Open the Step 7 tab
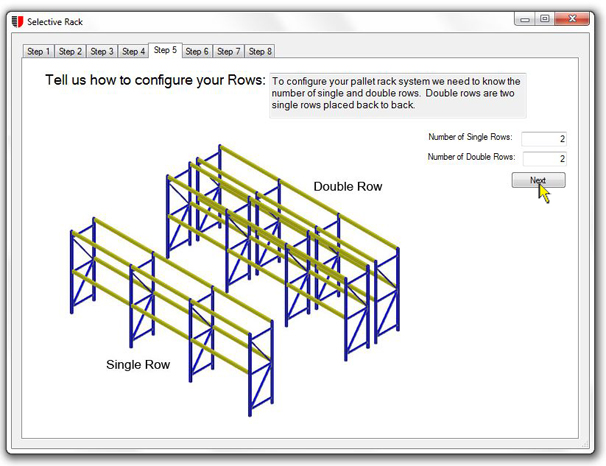The width and height of the screenshot is (606, 466). click(228, 51)
